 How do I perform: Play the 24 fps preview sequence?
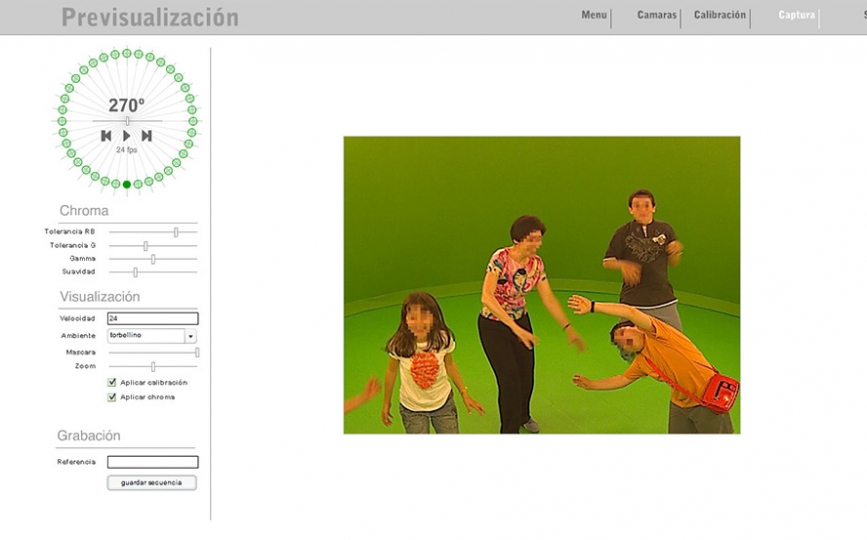(127, 135)
